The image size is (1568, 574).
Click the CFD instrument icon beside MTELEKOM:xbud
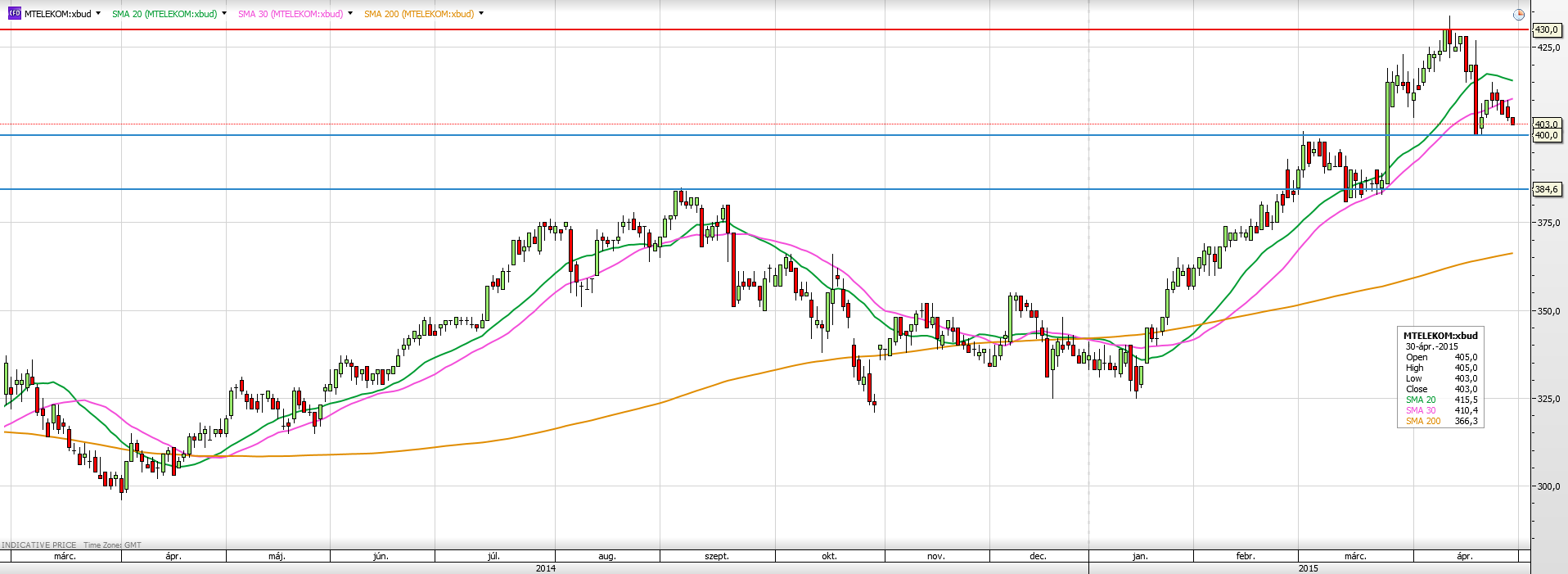pyautogui.click(x=14, y=14)
